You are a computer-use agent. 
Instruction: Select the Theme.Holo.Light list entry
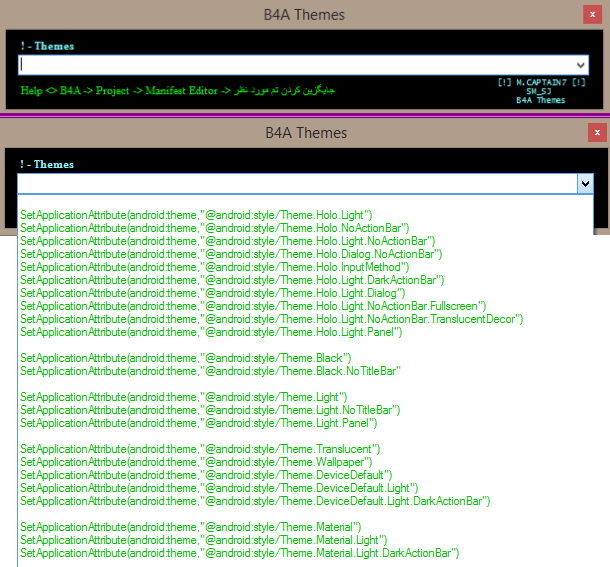pyautogui.click(x=196, y=215)
